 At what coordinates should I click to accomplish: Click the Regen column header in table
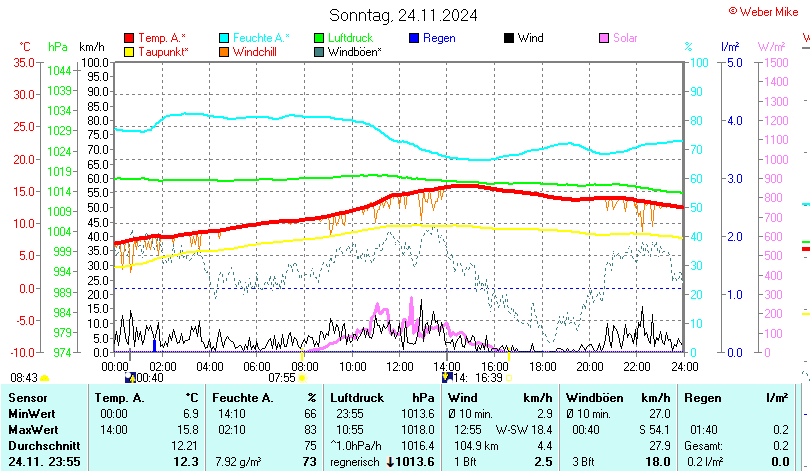[703, 398]
